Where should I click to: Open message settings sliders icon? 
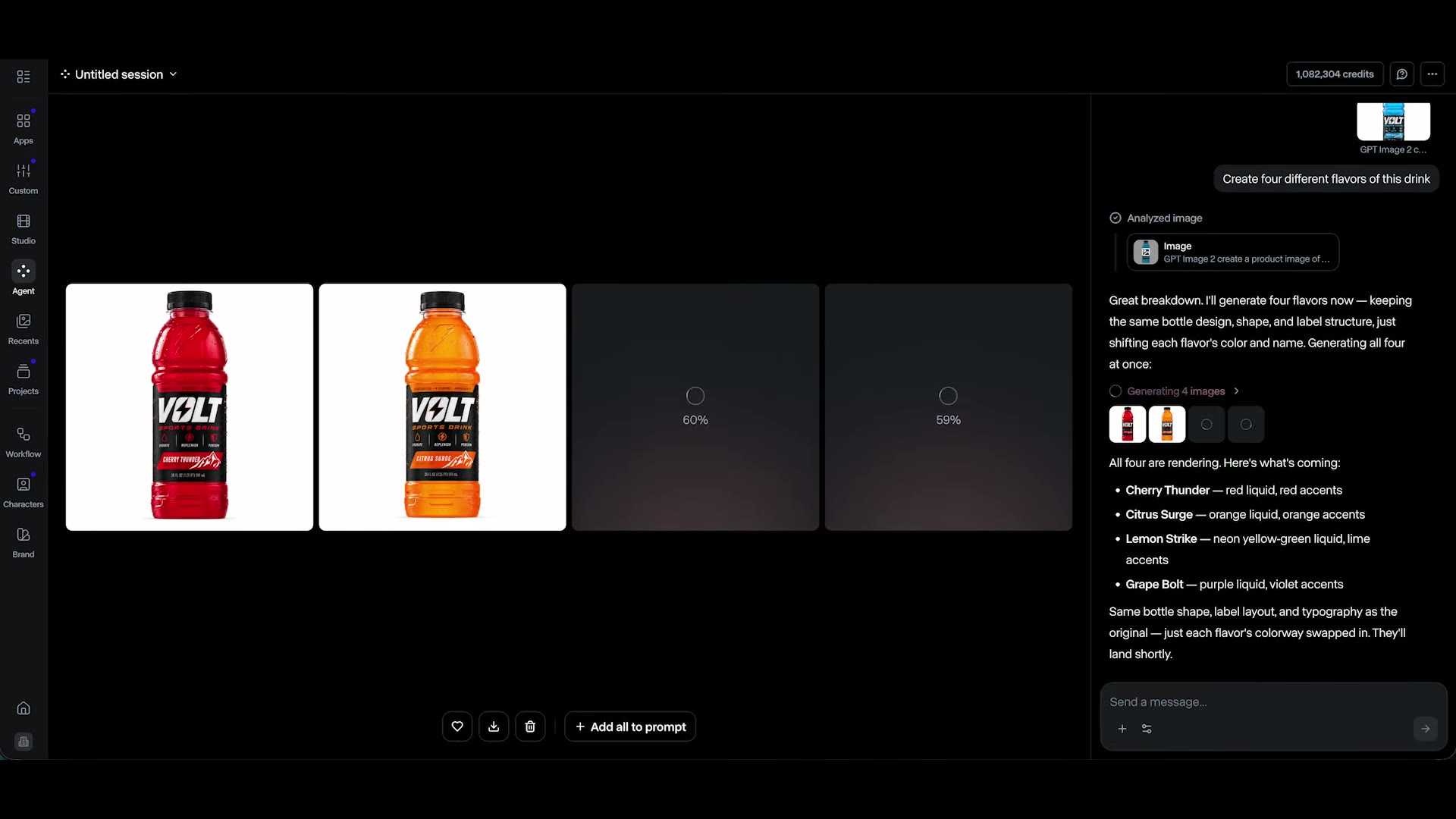pos(1147,729)
